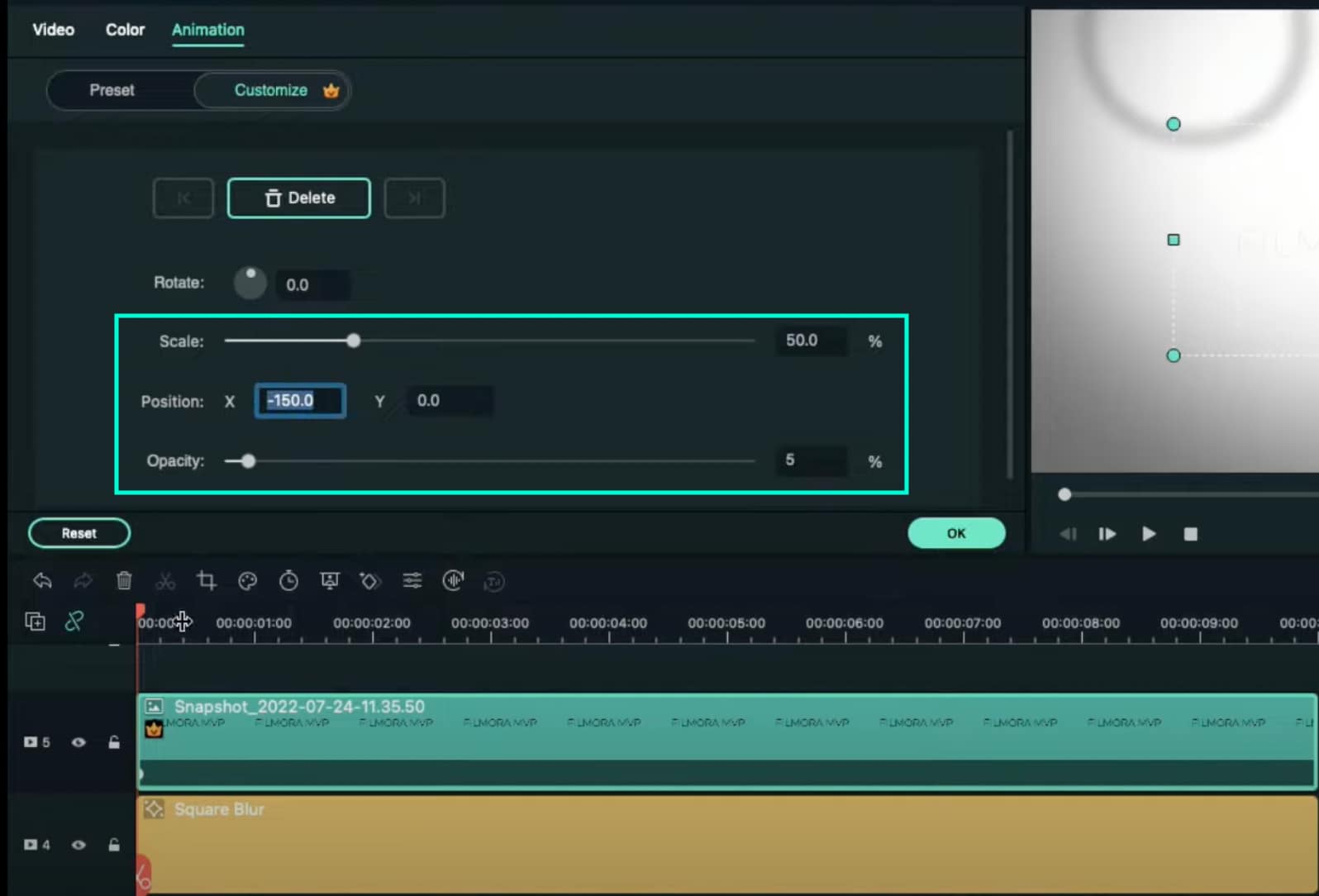Confirm with the OK button
This screenshot has width=1319, height=896.
pyautogui.click(x=956, y=533)
